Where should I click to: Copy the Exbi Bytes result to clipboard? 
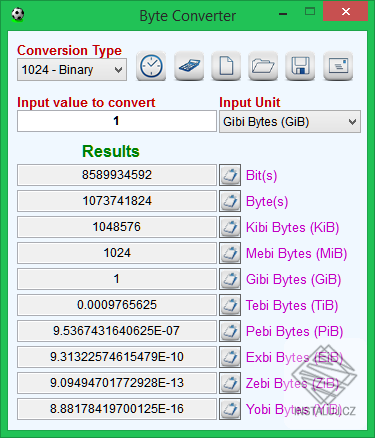pyautogui.click(x=230, y=357)
